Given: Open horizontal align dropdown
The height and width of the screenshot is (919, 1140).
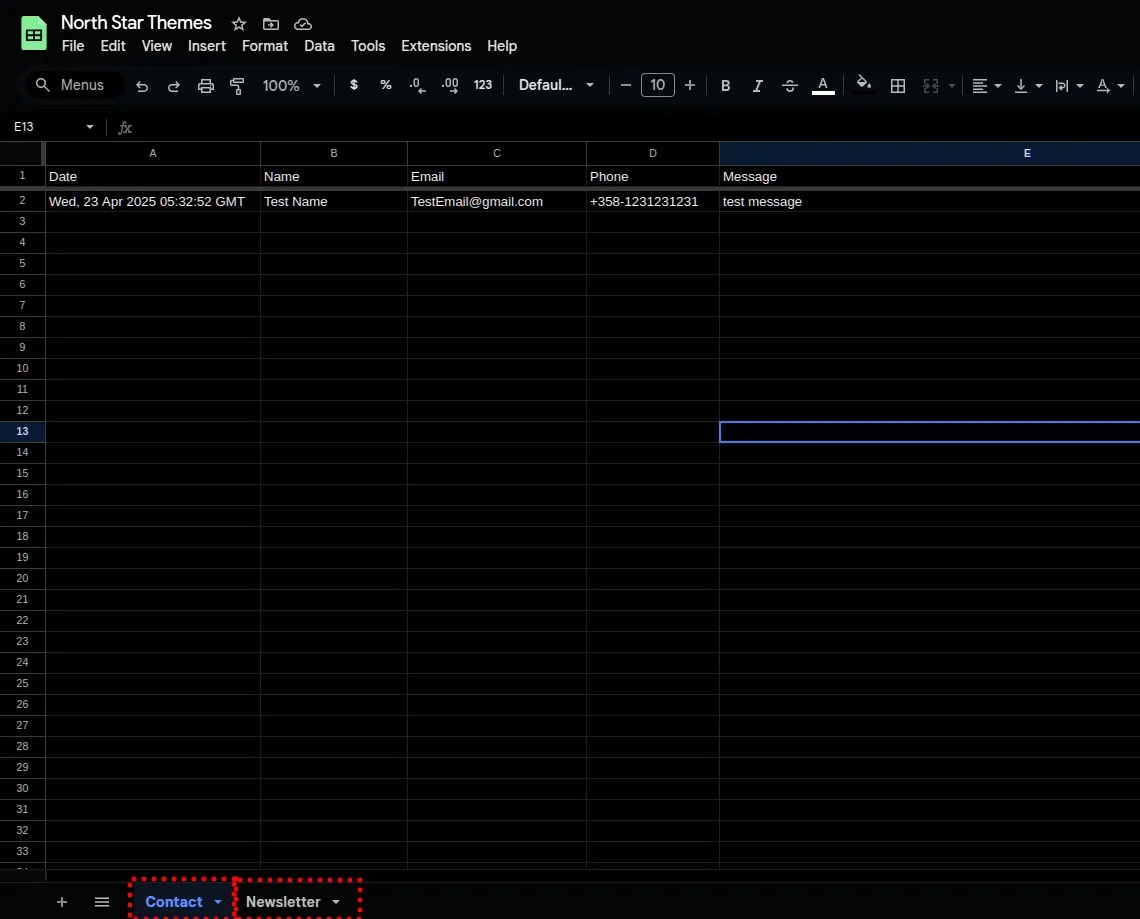Looking at the screenshot, I should pyautogui.click(x=987, y=86).
